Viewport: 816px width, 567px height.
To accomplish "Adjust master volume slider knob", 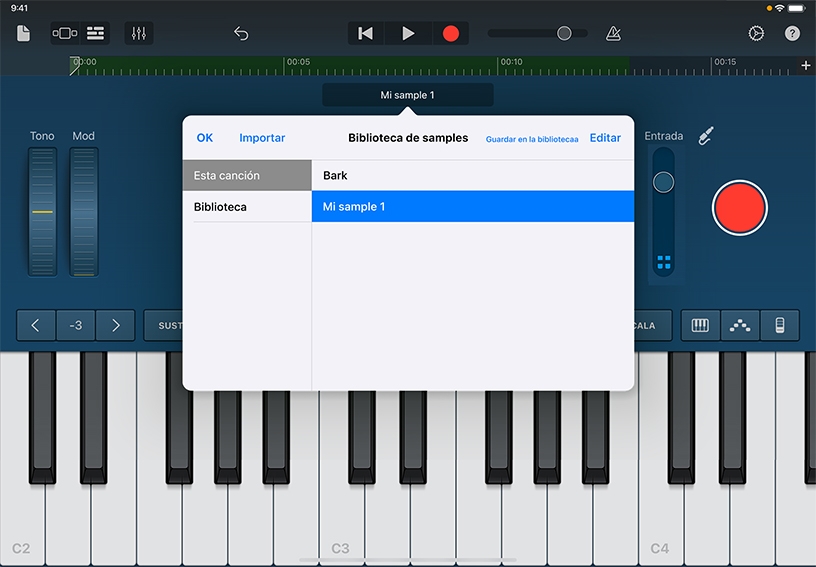I will [x=564, y=33].
